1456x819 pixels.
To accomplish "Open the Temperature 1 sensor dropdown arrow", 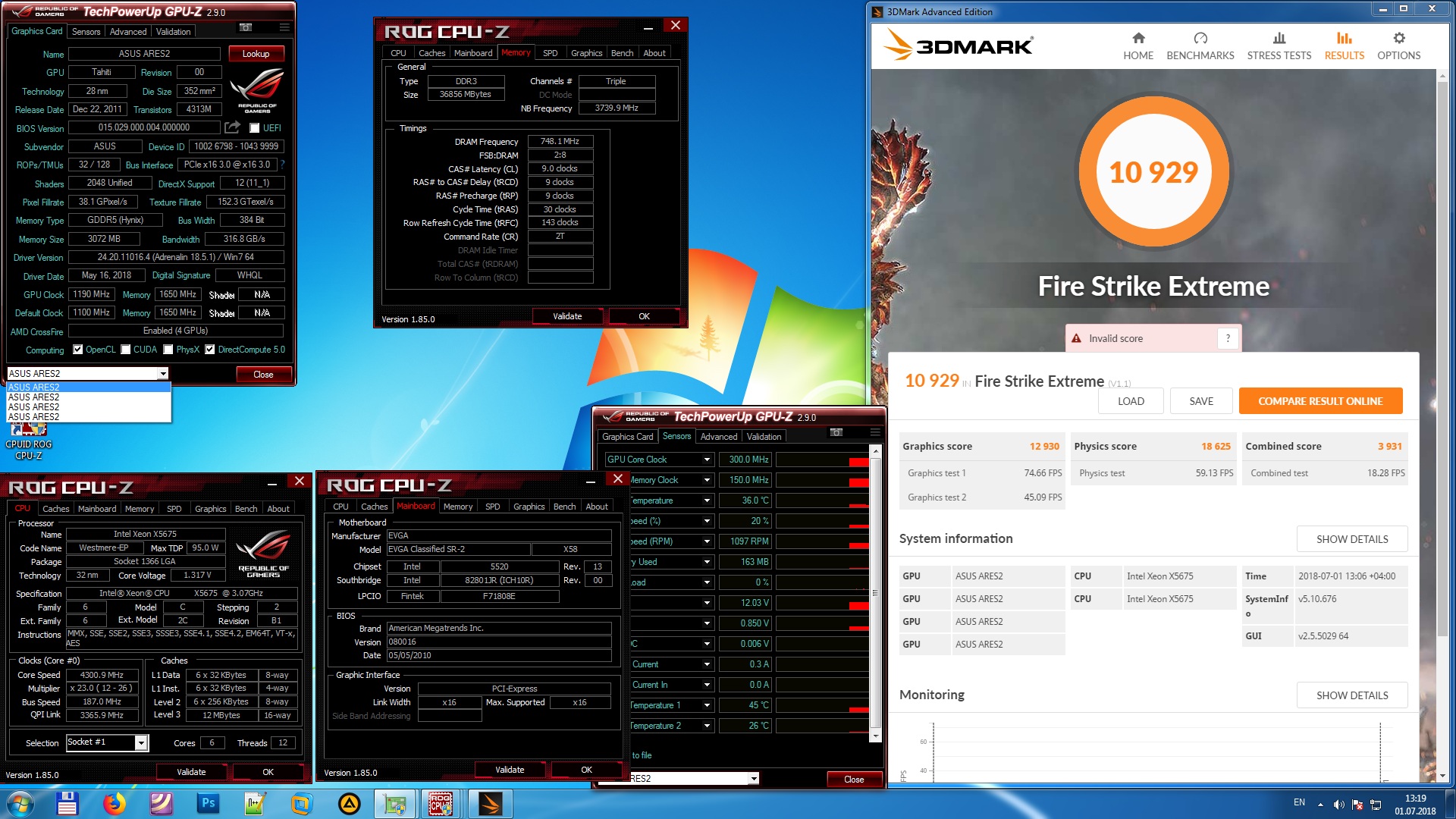I will tap(707, 705).
